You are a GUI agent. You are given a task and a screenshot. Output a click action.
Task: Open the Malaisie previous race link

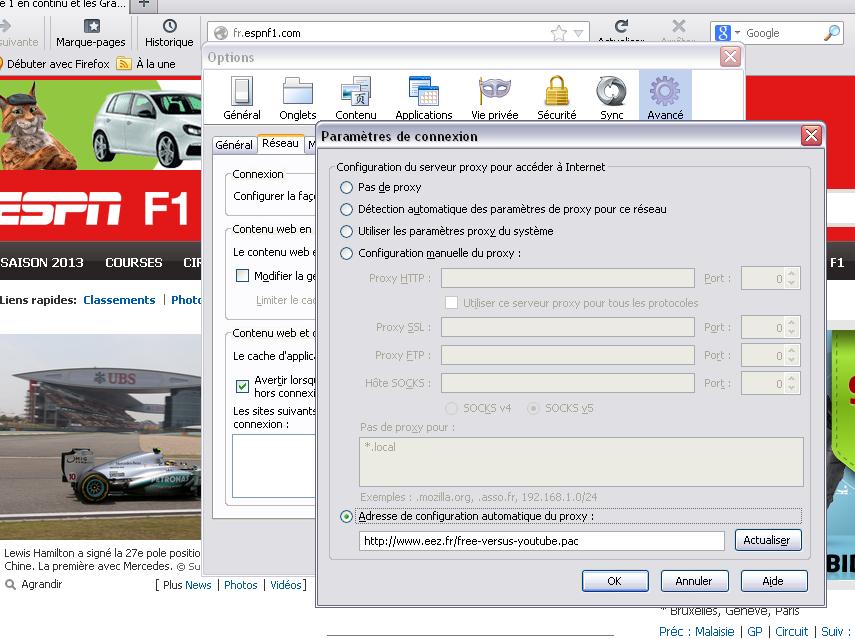pos(714,631)
